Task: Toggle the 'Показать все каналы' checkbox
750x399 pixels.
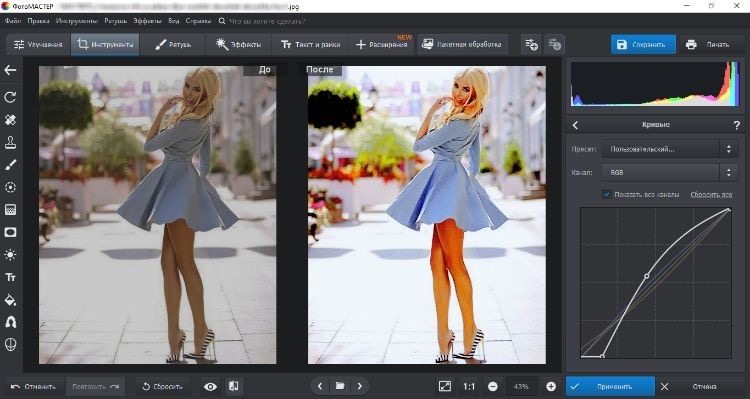Action: tap(607, 194)
